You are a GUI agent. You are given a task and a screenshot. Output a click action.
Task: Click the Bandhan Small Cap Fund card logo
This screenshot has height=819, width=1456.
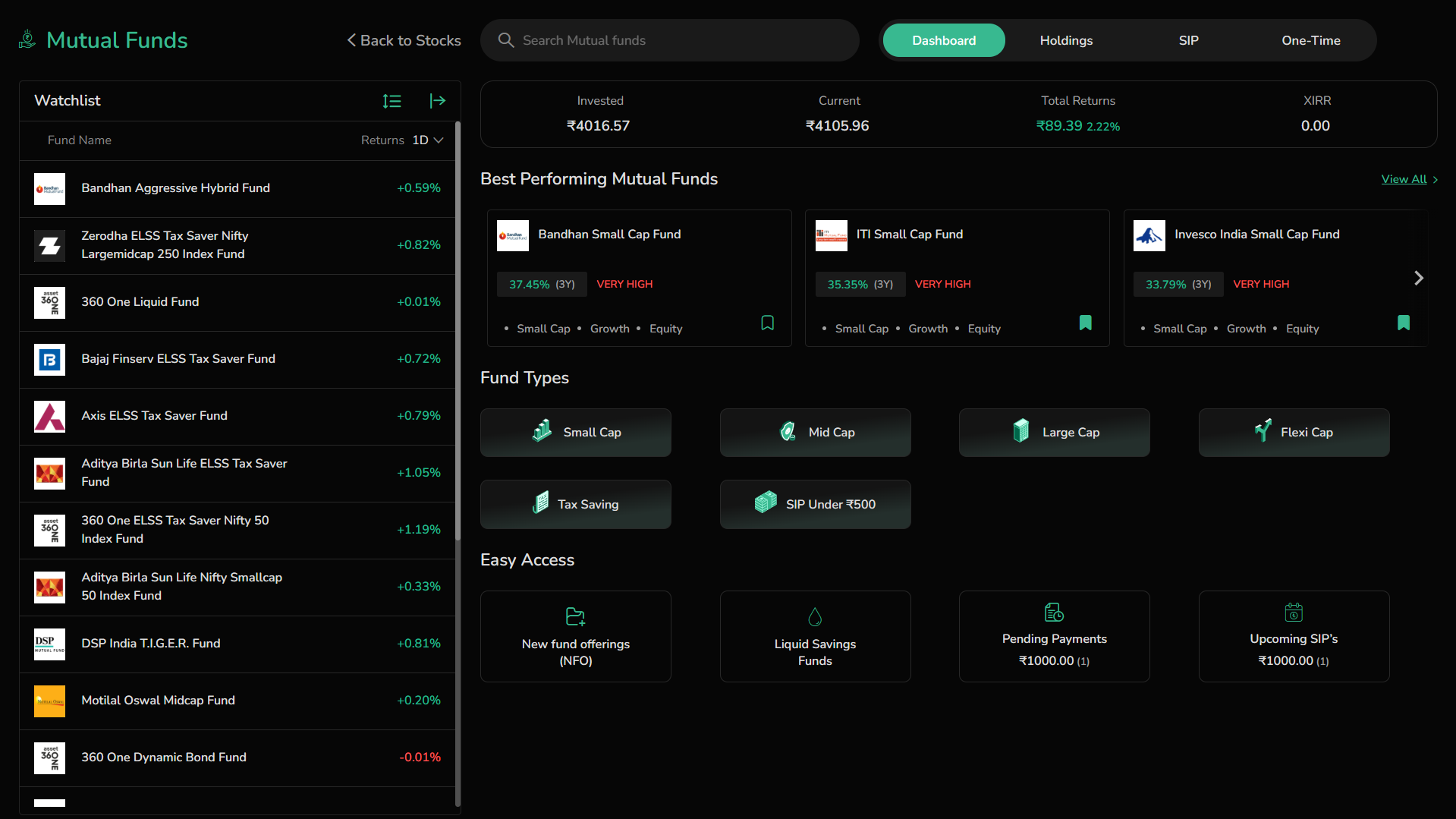point(513,235)
